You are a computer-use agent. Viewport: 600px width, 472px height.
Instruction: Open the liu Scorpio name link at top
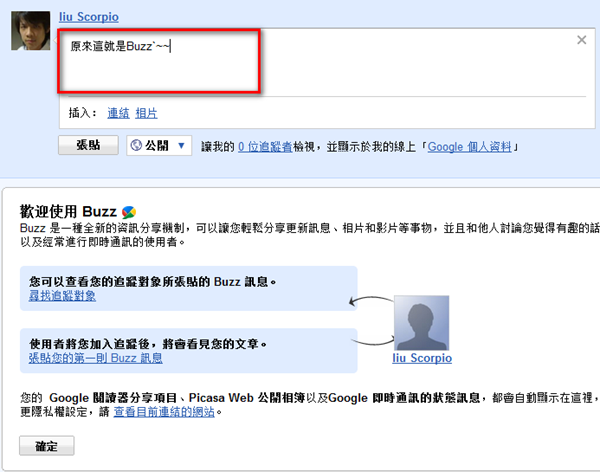pos(89,17)
